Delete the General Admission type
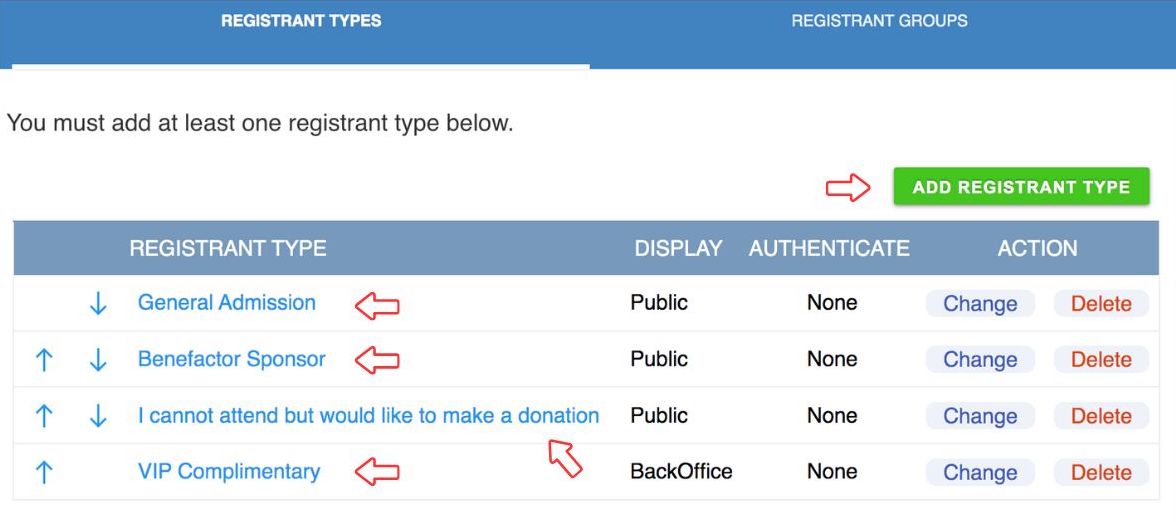Viewport: 1176px width, 522px height. click(x=1101, y=304)
